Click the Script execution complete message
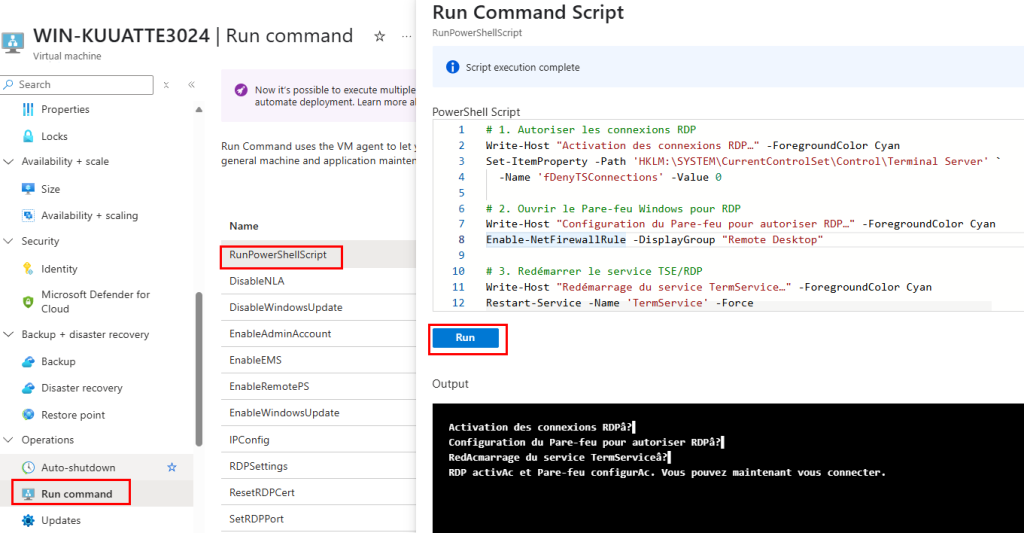Screen dimensions: 1024x533 pos(522,67)
